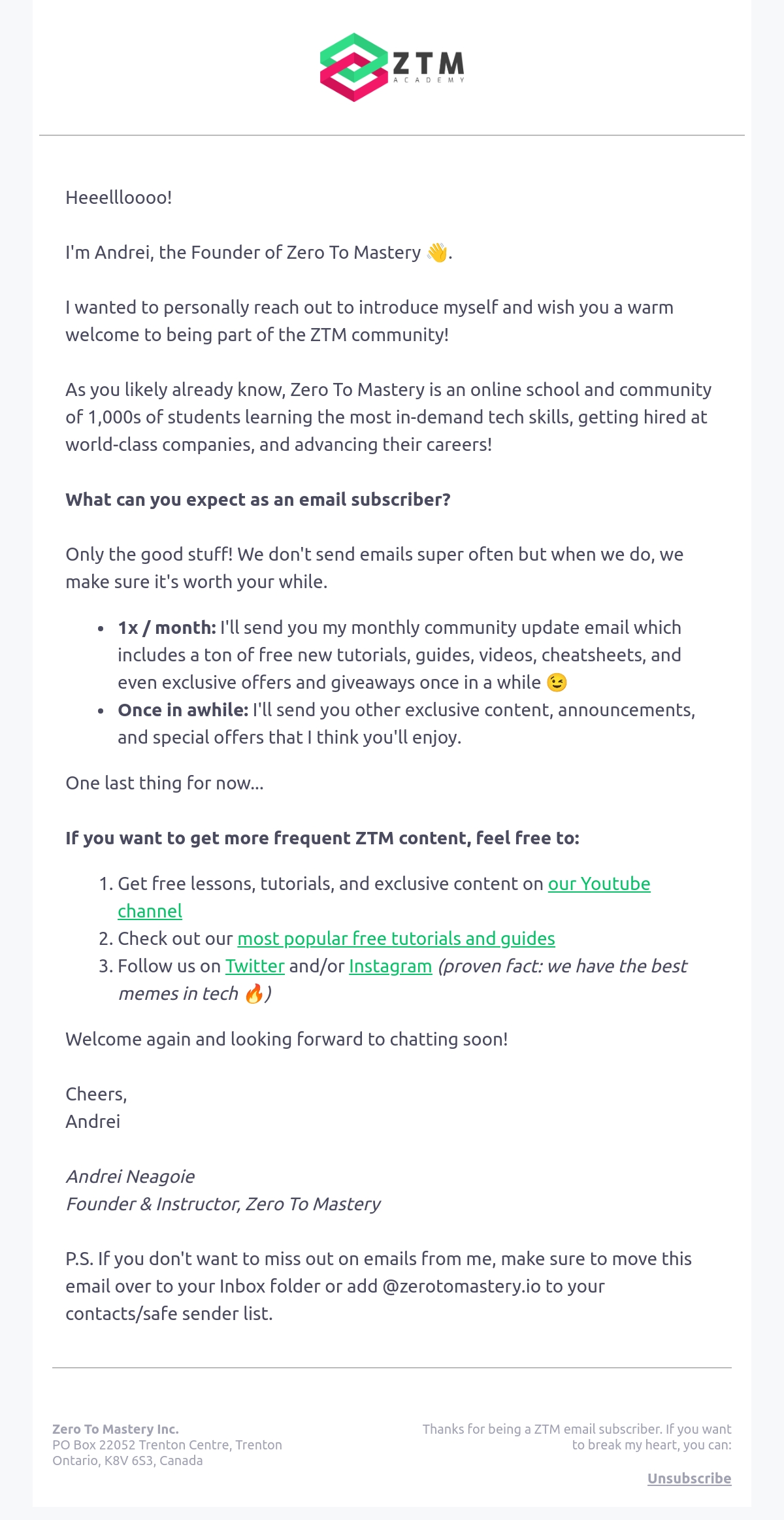The image size is (784, 1520).
Task: Click '1x / month:' bold bullet label
Action: pyautogui.click(x=167, y=627)
